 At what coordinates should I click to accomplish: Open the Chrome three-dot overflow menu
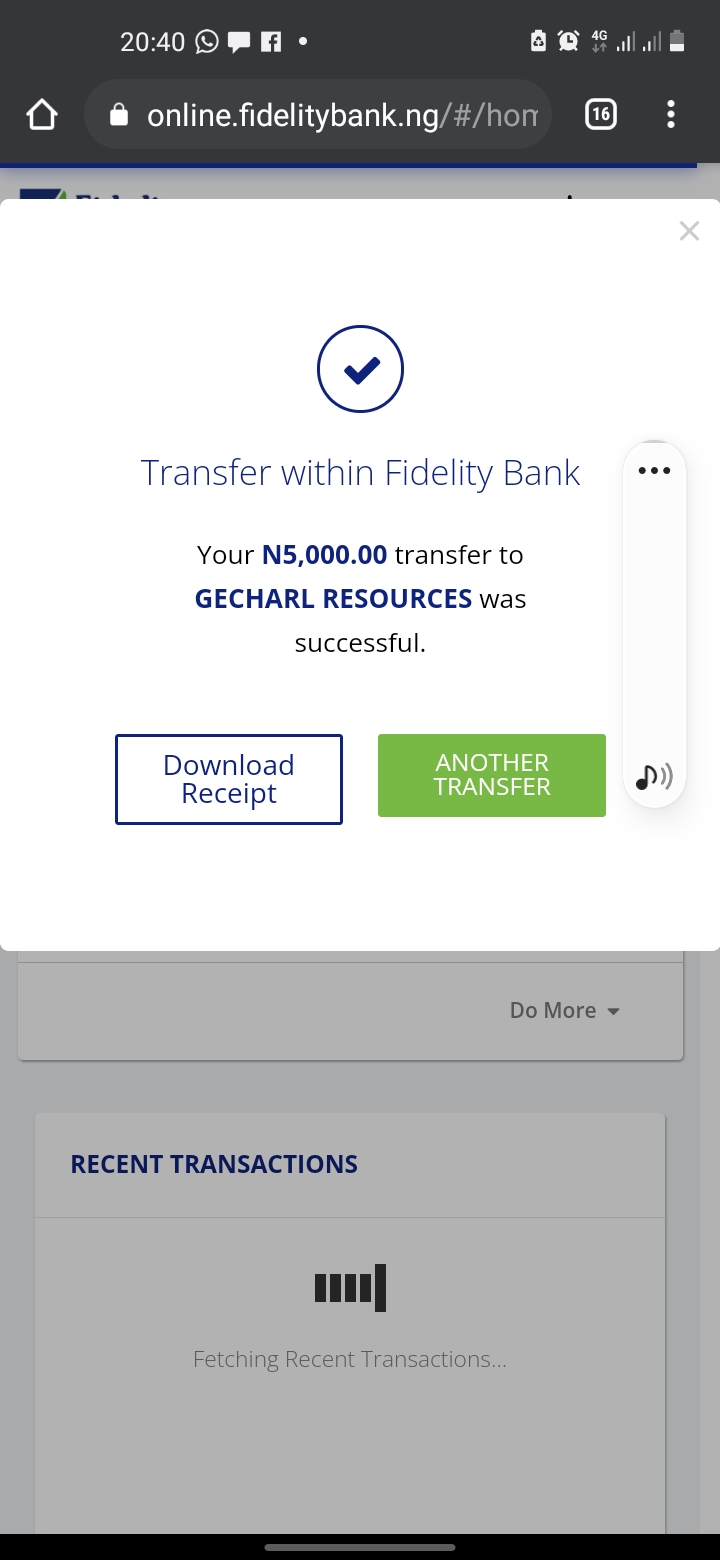click(670, 115)
